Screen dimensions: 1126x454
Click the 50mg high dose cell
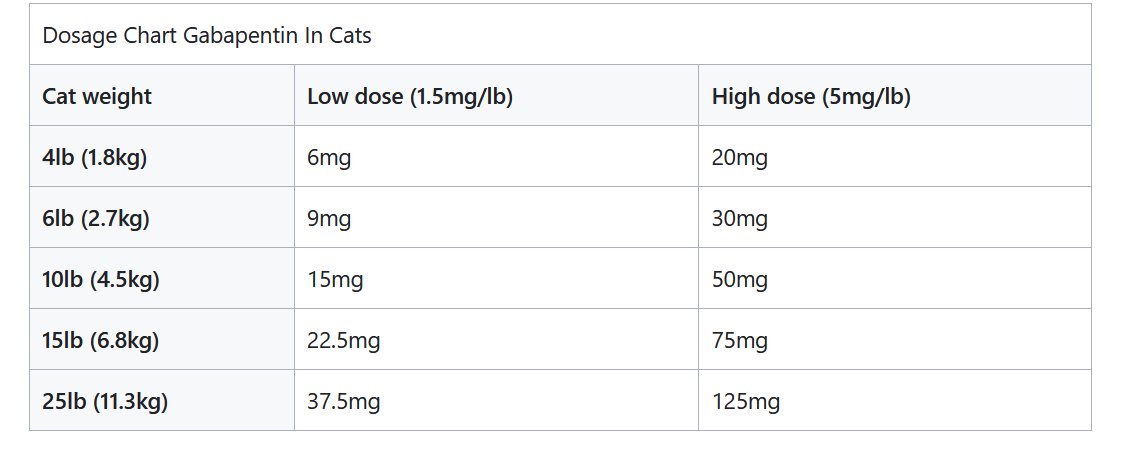point(740,280)
